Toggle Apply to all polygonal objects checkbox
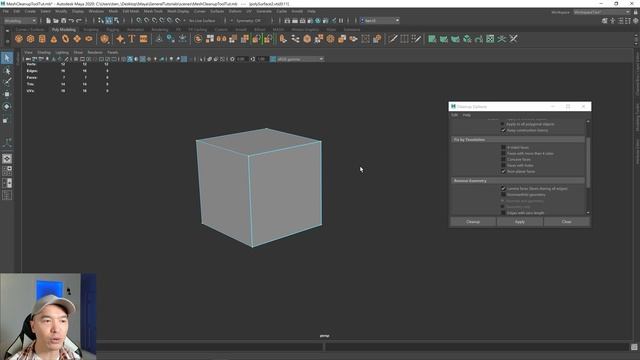Image resolution: width=640 pixels, height=360 pixels. [x=503, y=124]
